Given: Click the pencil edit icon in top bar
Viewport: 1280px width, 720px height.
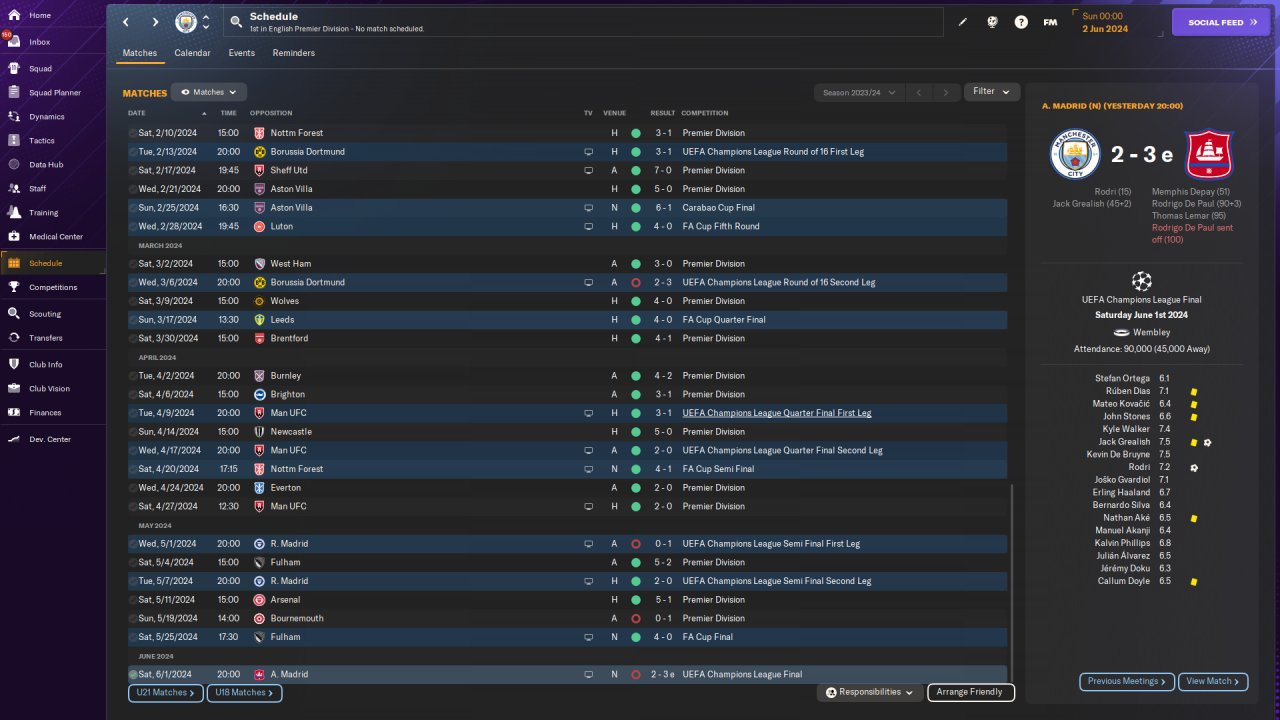Looking at the screenshot, I should (963, 22).
